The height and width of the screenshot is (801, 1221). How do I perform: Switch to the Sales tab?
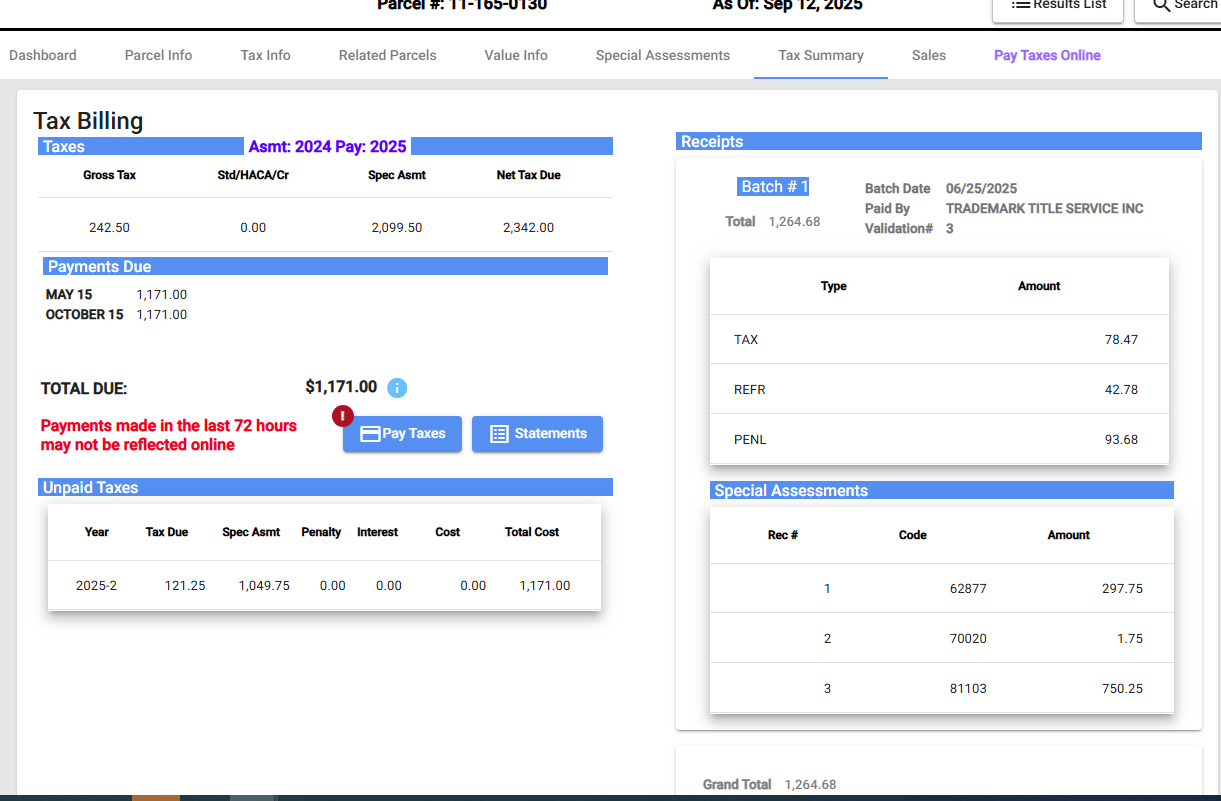point(928,55)
